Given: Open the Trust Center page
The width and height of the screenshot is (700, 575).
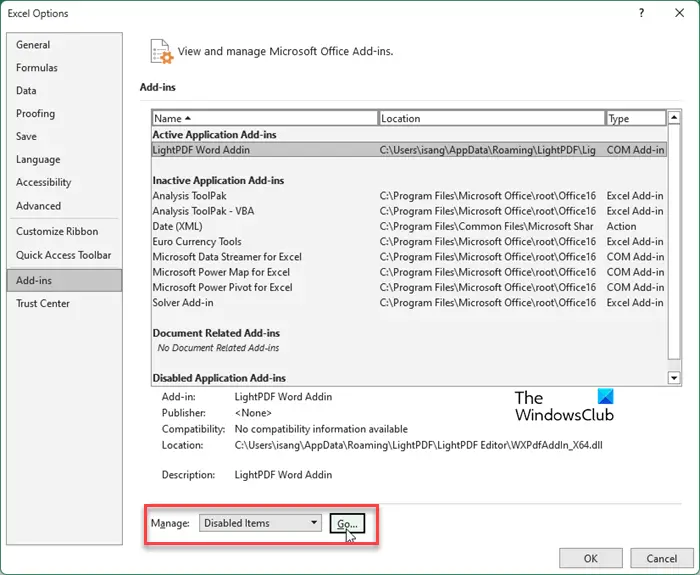Looking at the screenshot, I should (64, 304).
